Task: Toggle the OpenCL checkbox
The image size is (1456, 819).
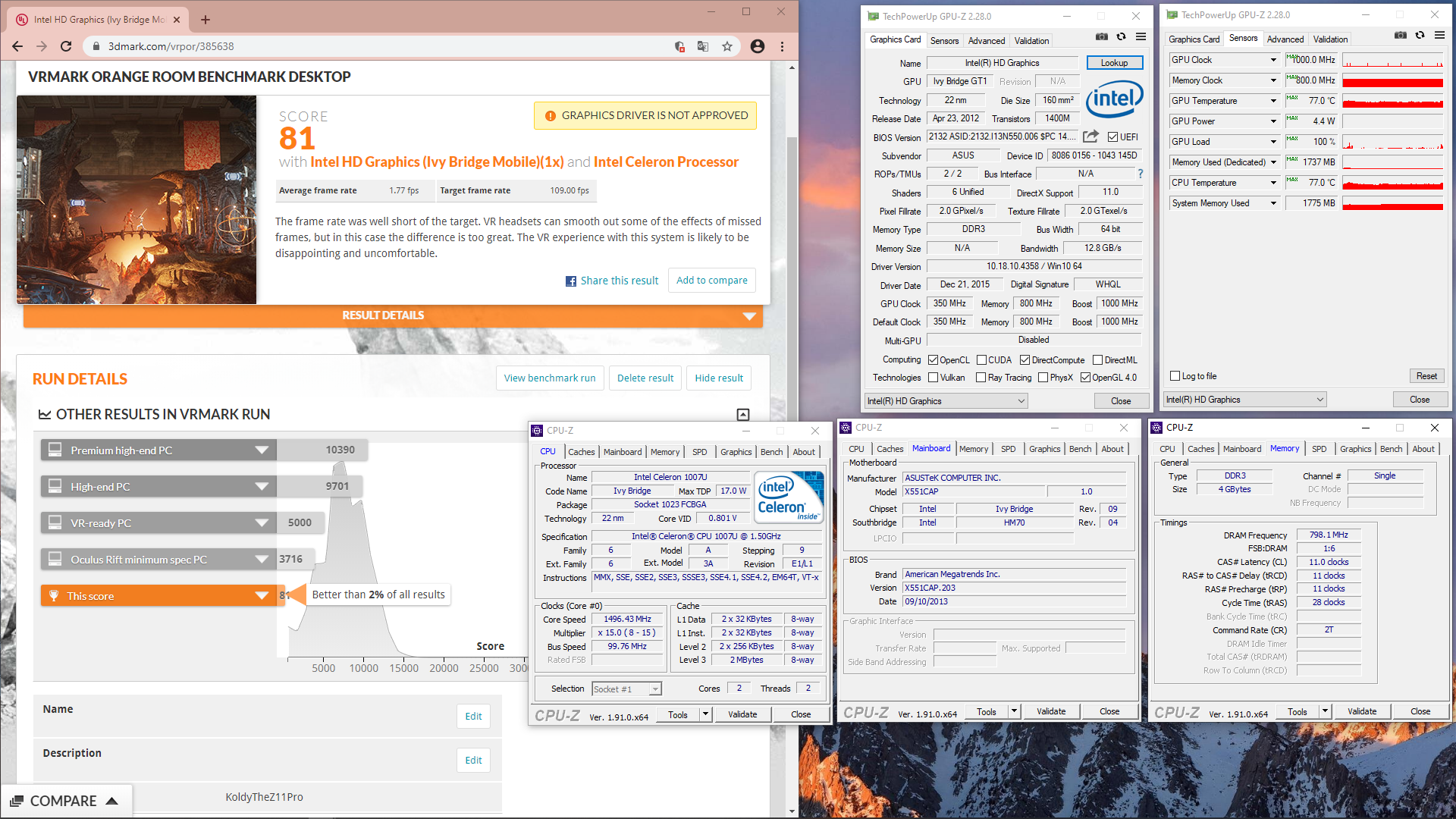Action: tap(934, 360)
